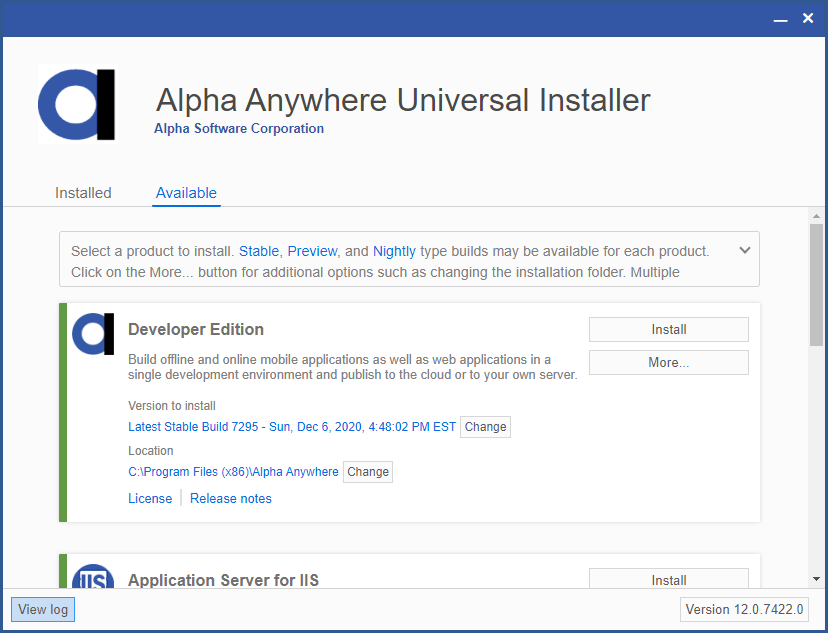The width and height of the screenshot is (828, 633).
Task: Change the install location folder
Action: 368,471
